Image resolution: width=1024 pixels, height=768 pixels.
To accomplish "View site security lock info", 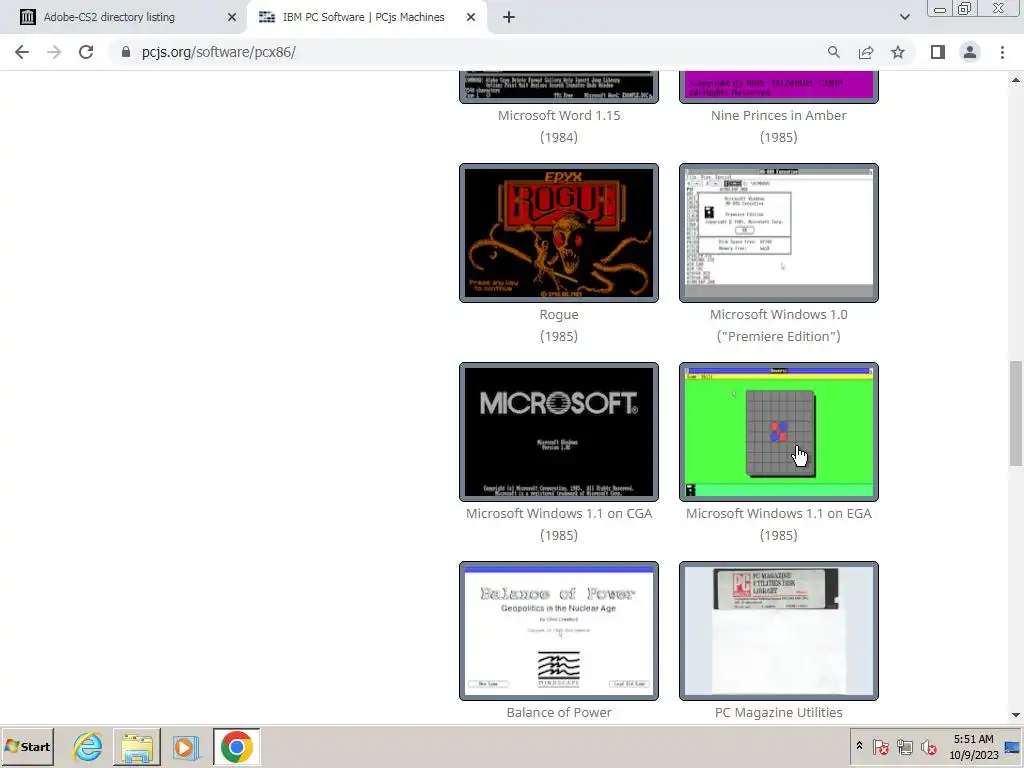I will pos(126,52).
